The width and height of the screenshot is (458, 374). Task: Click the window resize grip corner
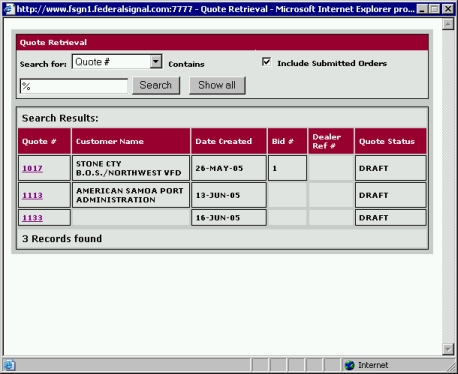(x=451, y=367)
